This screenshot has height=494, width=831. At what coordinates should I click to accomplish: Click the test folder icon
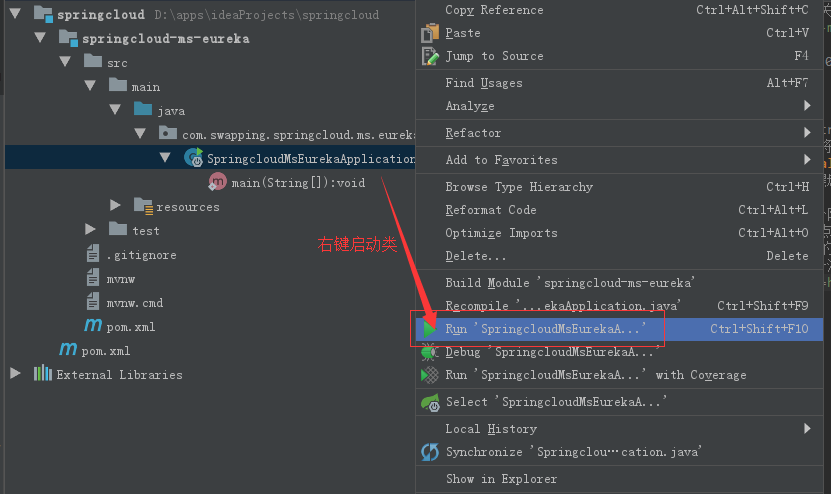click(x=118, y=230)
